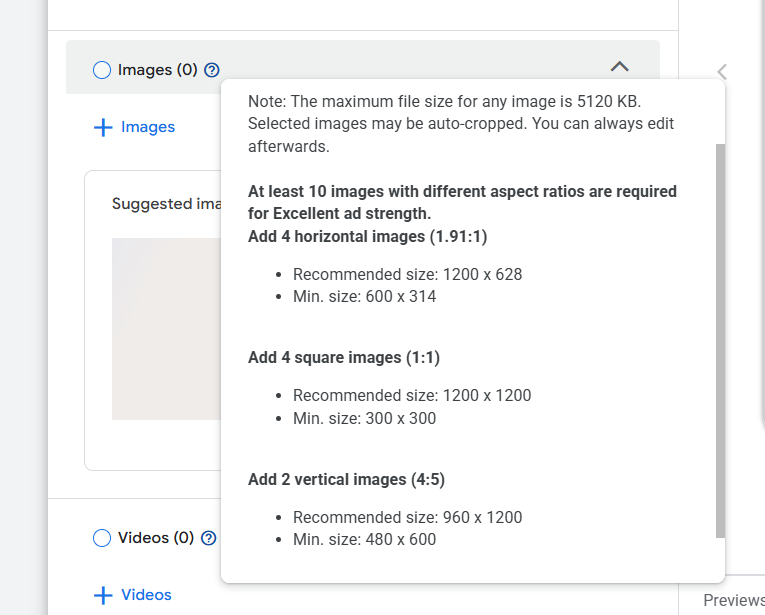Click the help icon next to Videos (0)
765x615 pixels.
[208, 538]
